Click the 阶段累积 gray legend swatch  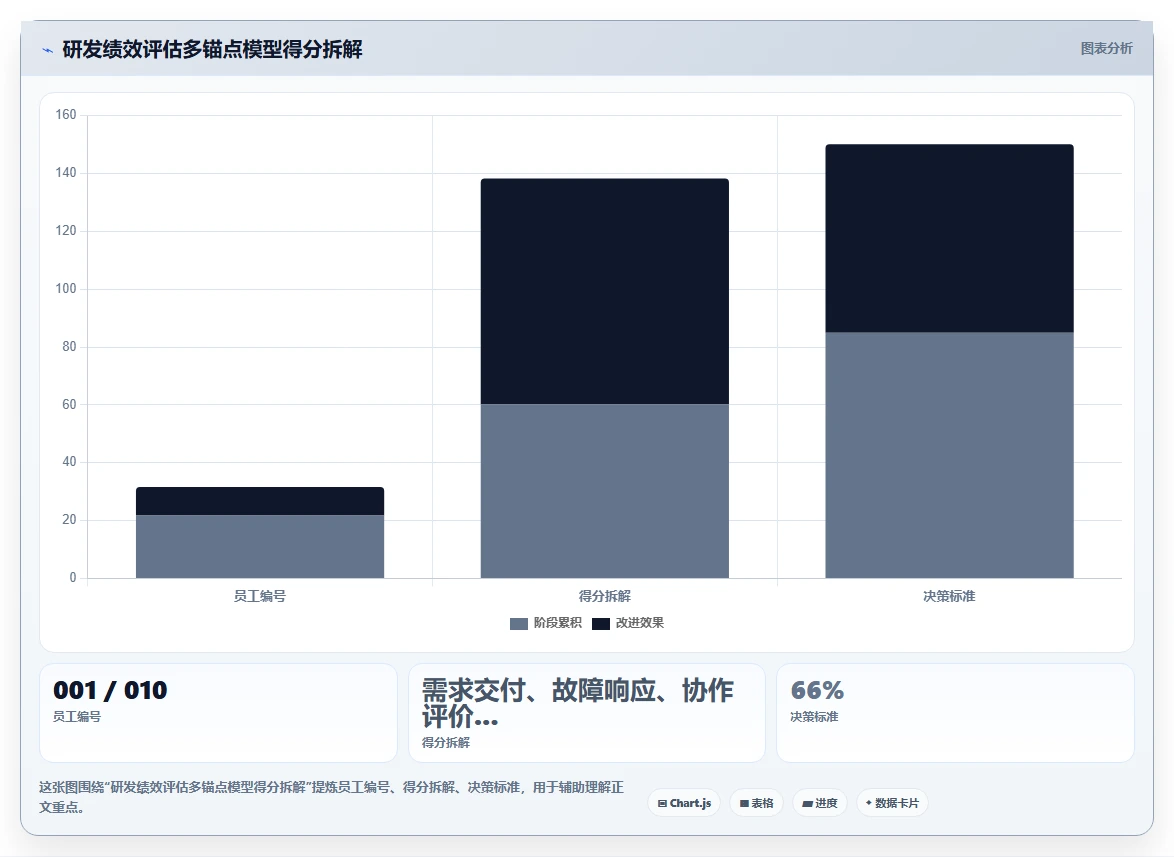(x=519, y=623)
